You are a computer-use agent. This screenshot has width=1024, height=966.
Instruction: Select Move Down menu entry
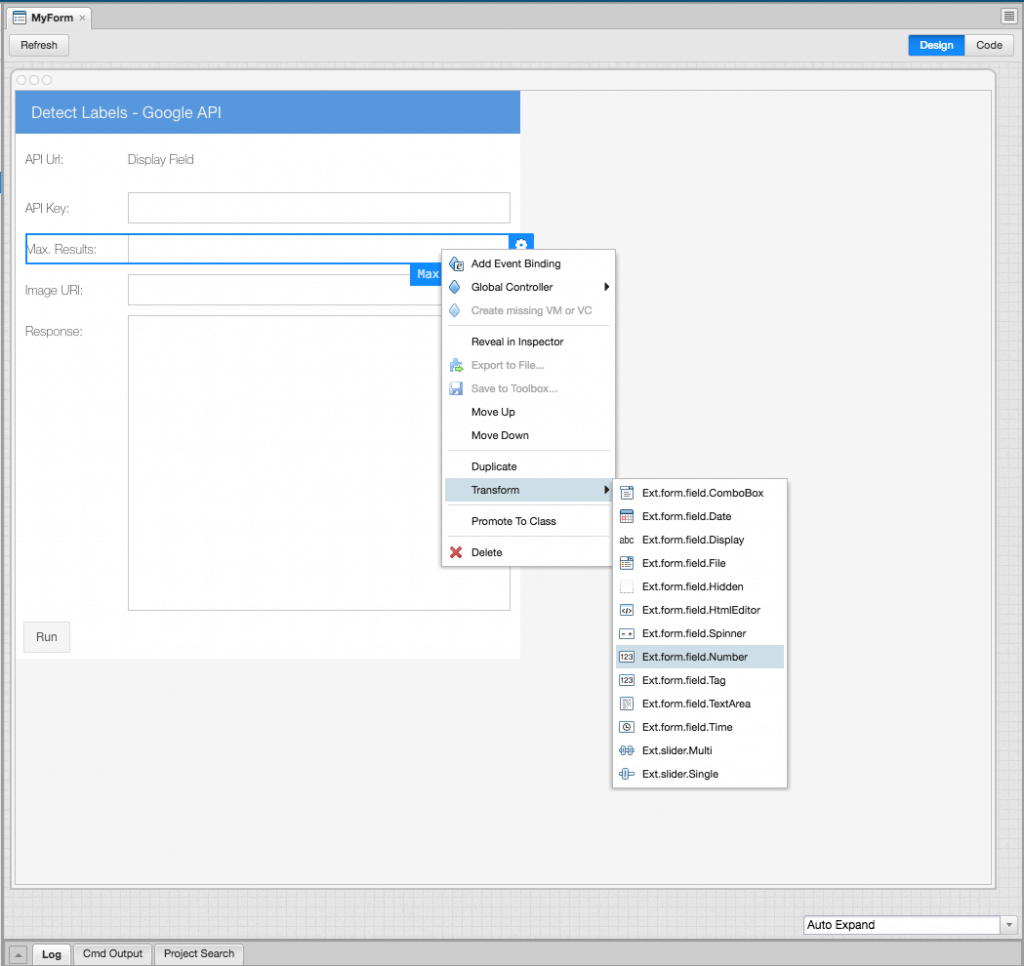coord(528,436)
